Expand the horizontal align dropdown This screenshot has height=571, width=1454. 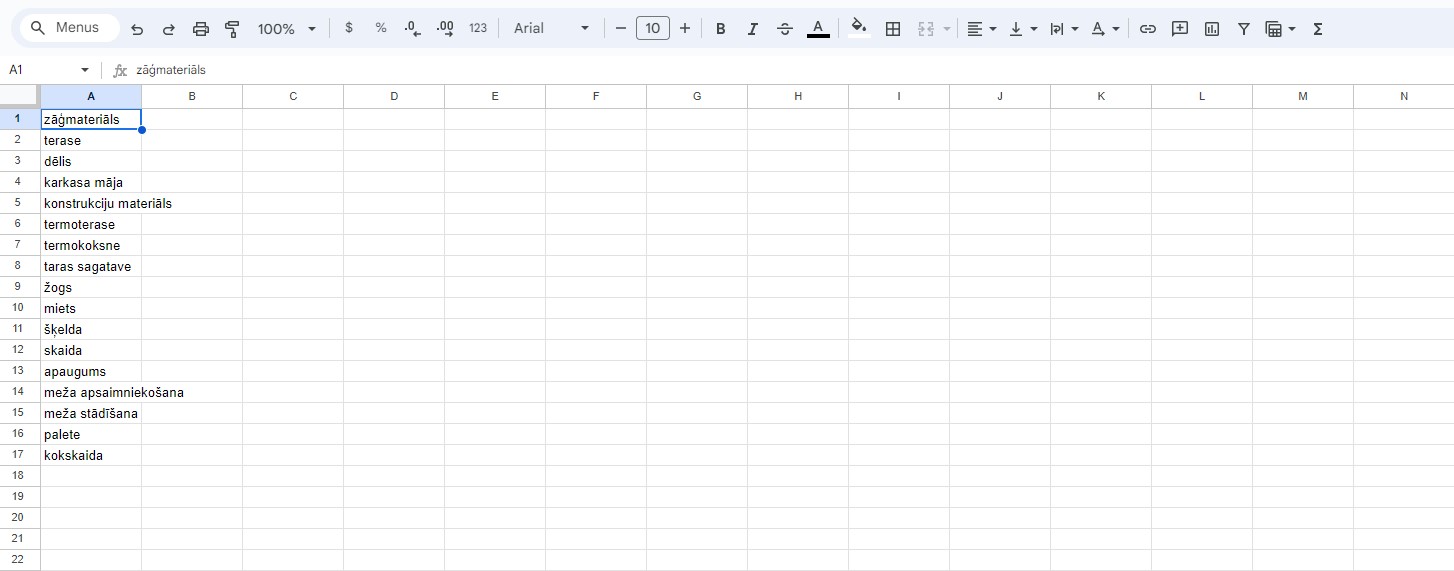coord(981,29)
